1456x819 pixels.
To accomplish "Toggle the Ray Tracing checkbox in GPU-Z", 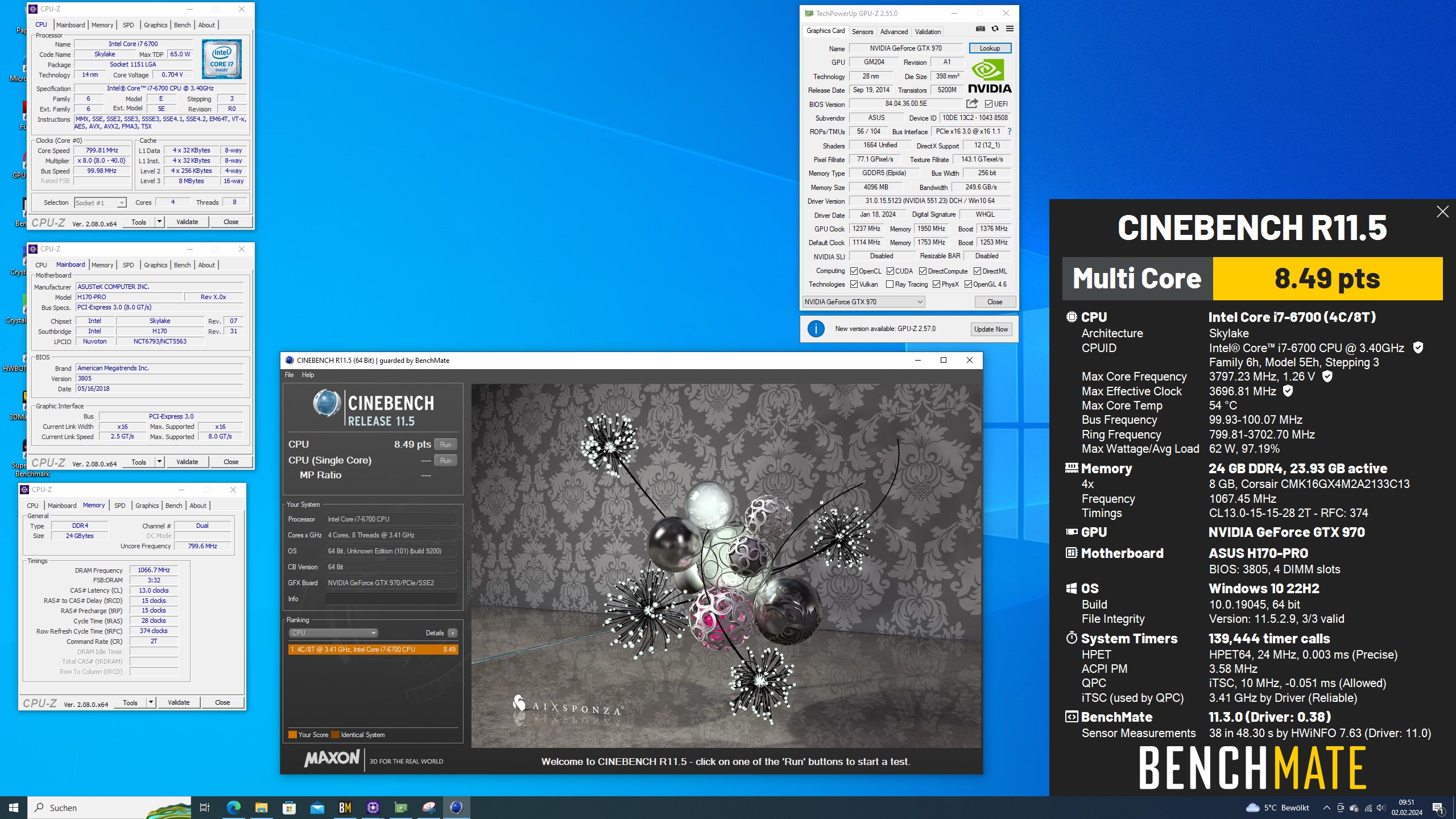I will click(x=890, y=284).
